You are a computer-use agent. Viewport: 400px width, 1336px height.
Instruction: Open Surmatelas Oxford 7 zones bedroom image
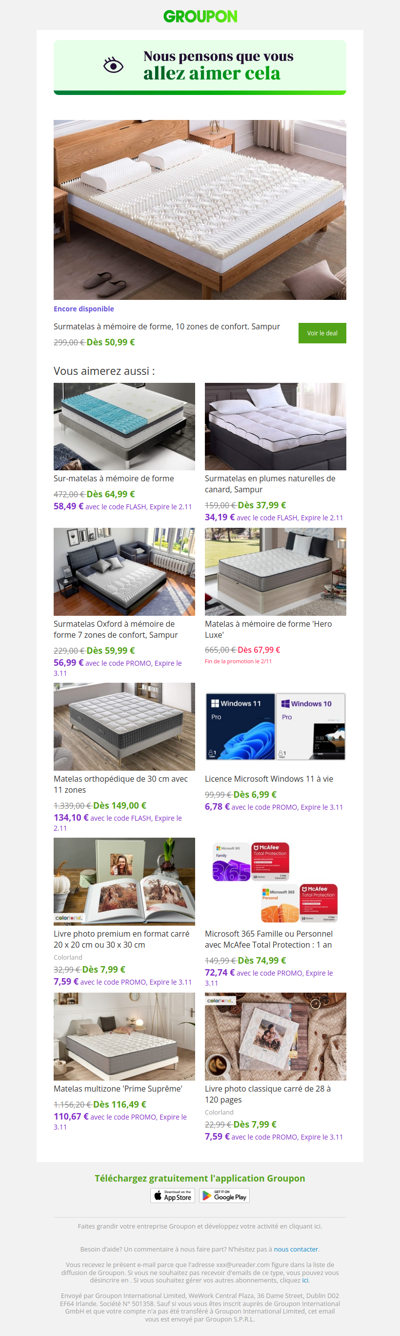pyautogui.click(x=124, y=572)
